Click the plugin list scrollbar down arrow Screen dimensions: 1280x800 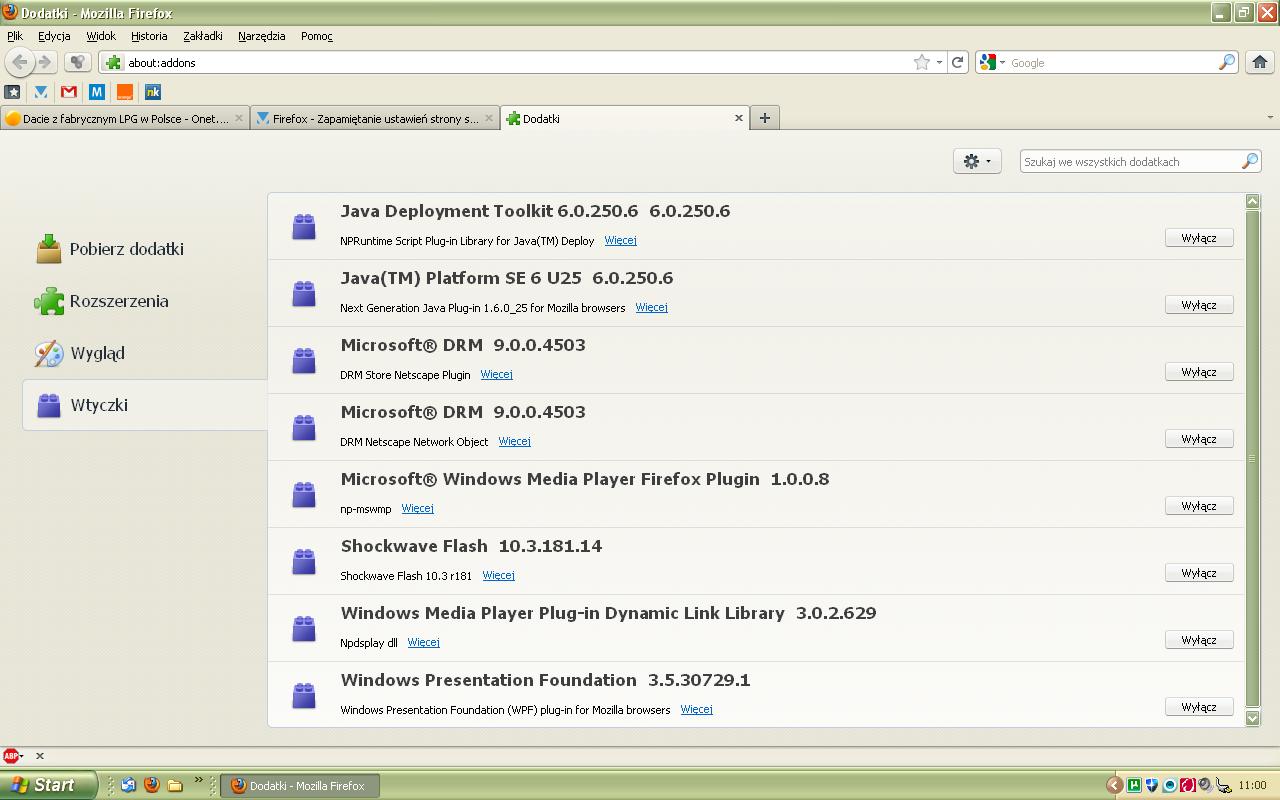click(1253, 717)
